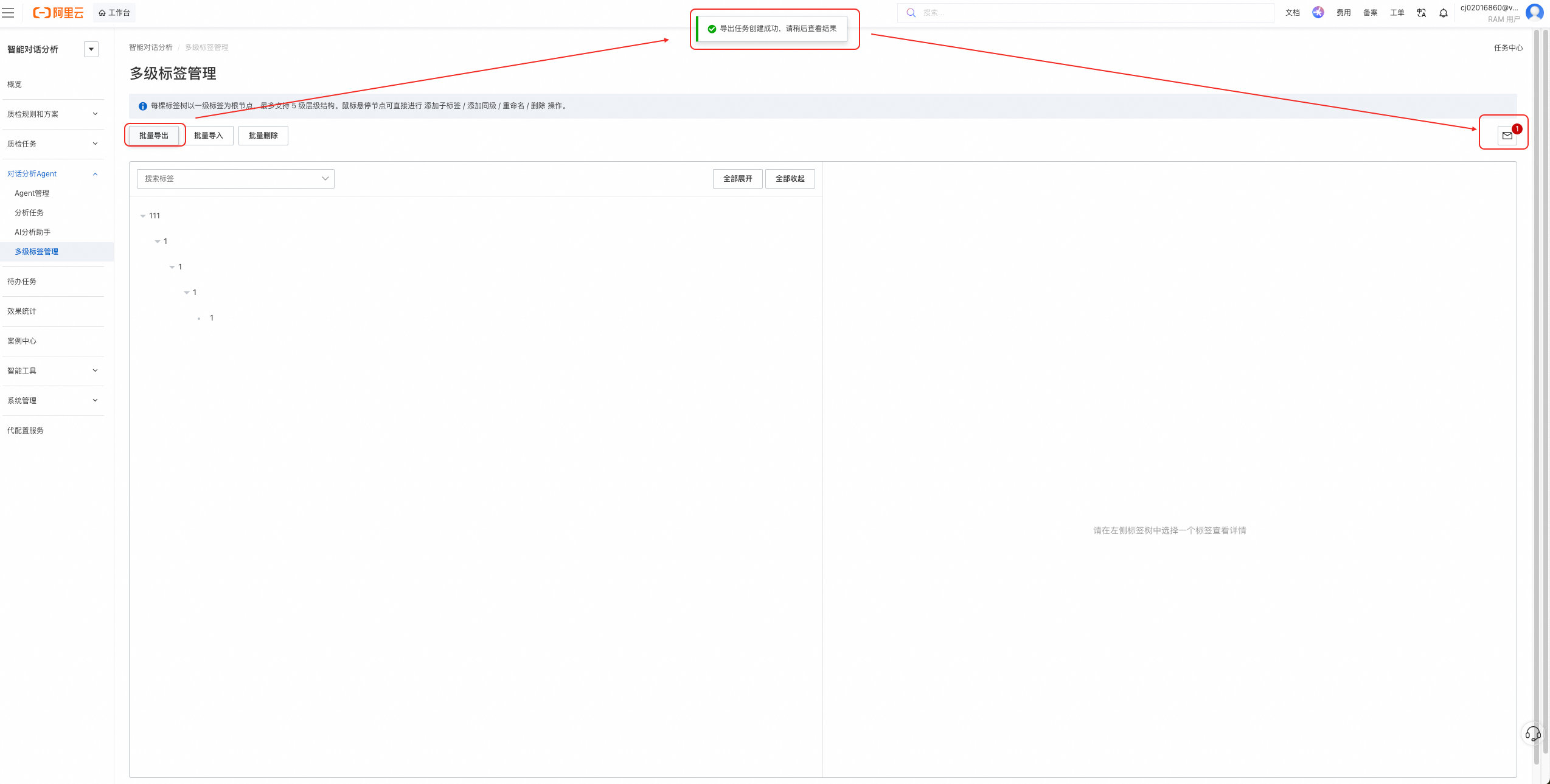1550x784 pixels.
Task: Click the Alibaba Cloud logo
Action: 58,13
